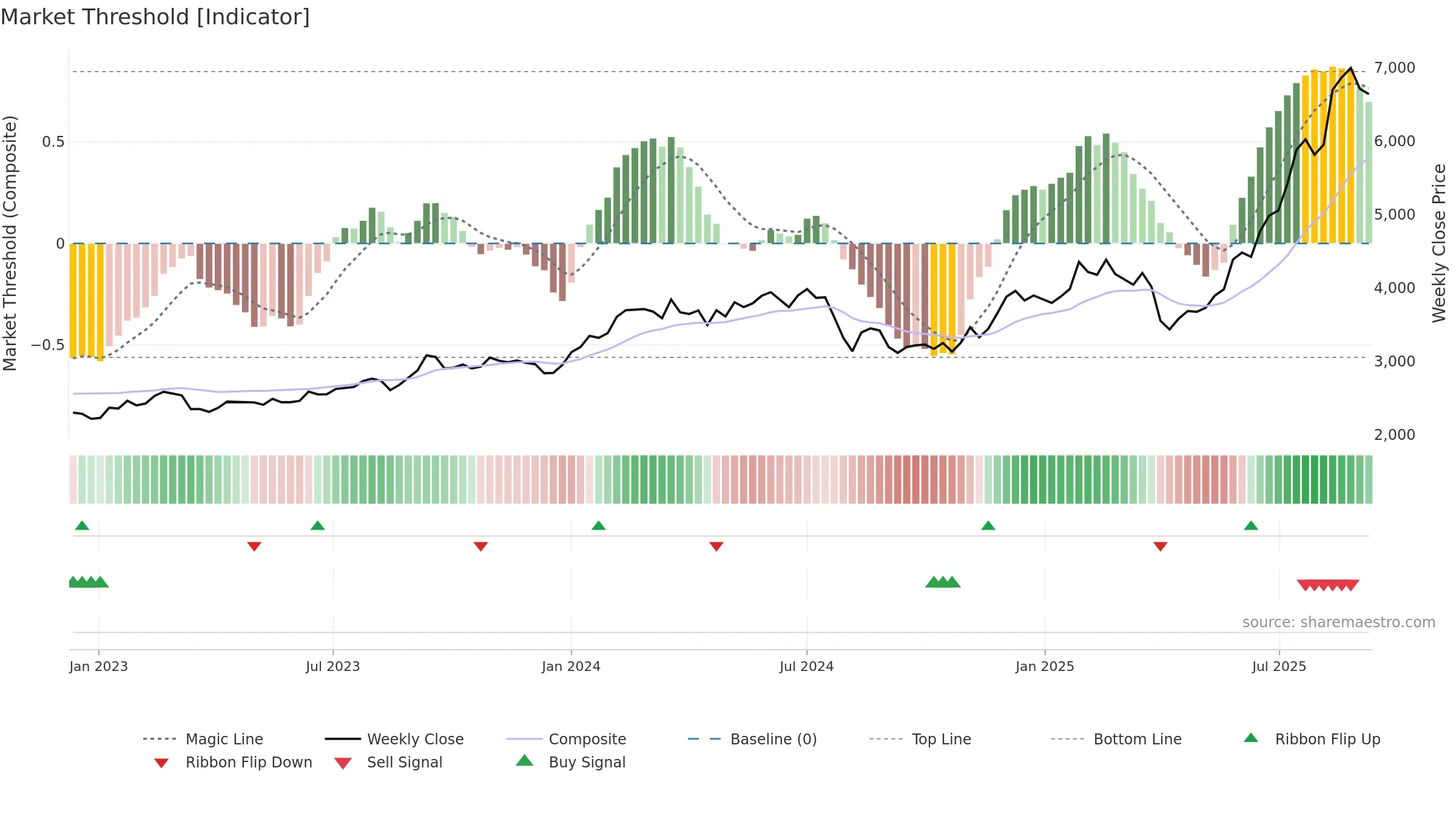Click the ribbon flip up marker near Jan 2023

[82, 525]
